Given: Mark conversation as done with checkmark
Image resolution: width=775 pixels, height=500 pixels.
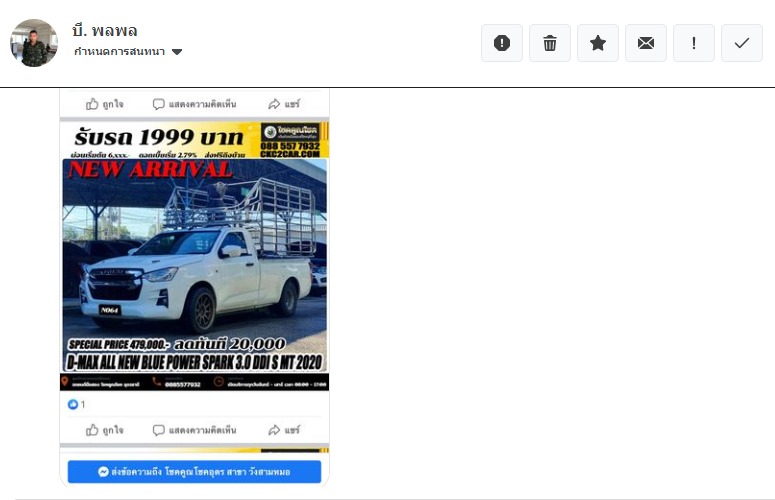Looking at the screenshot, I should point(741,43).
